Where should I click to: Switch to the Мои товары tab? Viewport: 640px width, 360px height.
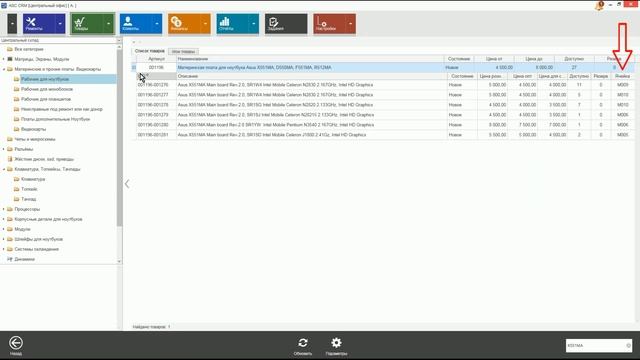183,51
